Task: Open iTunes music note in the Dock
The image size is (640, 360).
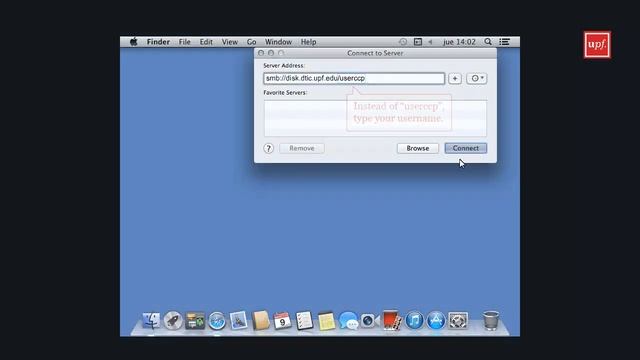Action: click(414, 320)
